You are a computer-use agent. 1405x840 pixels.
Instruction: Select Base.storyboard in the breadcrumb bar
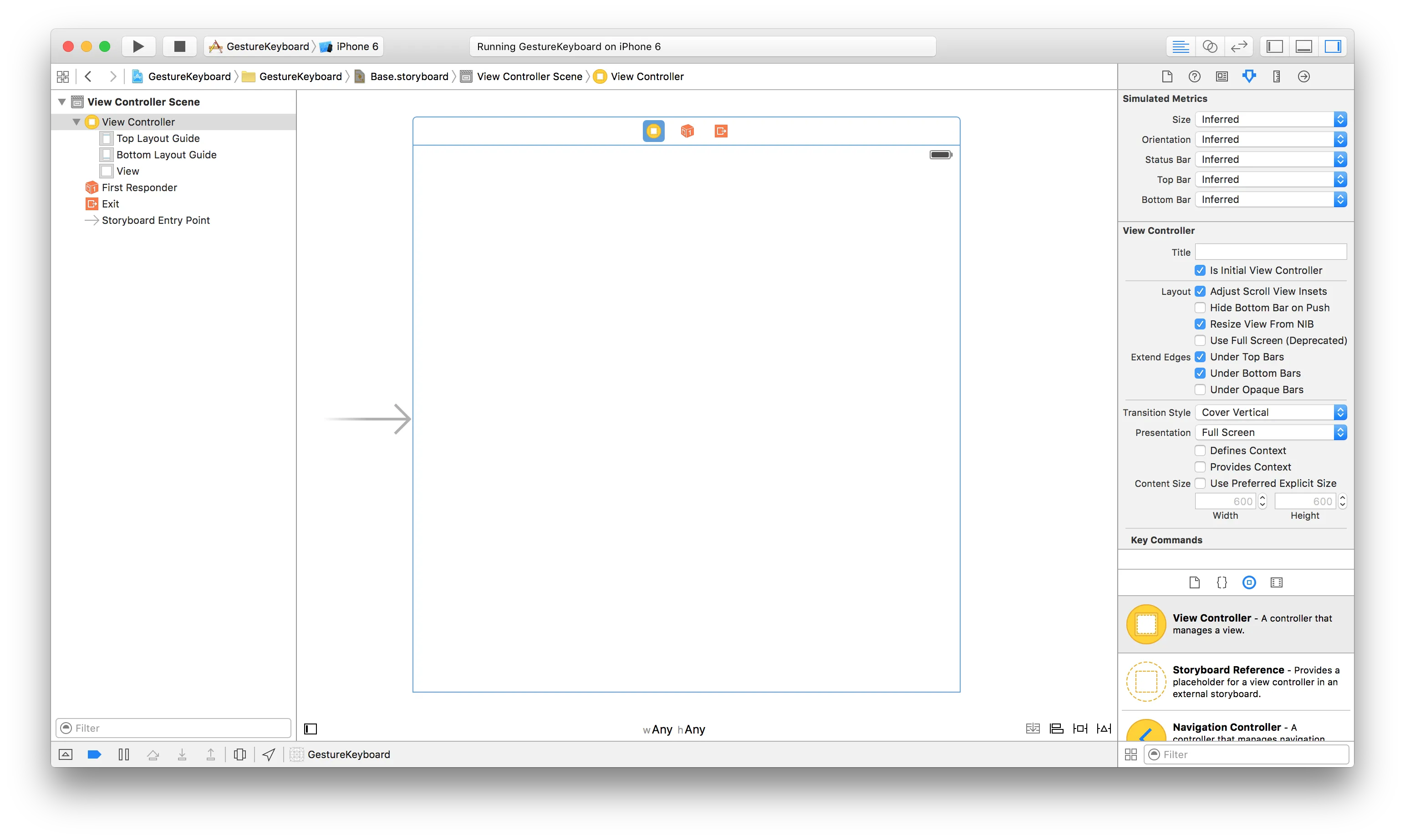[408, 76]
